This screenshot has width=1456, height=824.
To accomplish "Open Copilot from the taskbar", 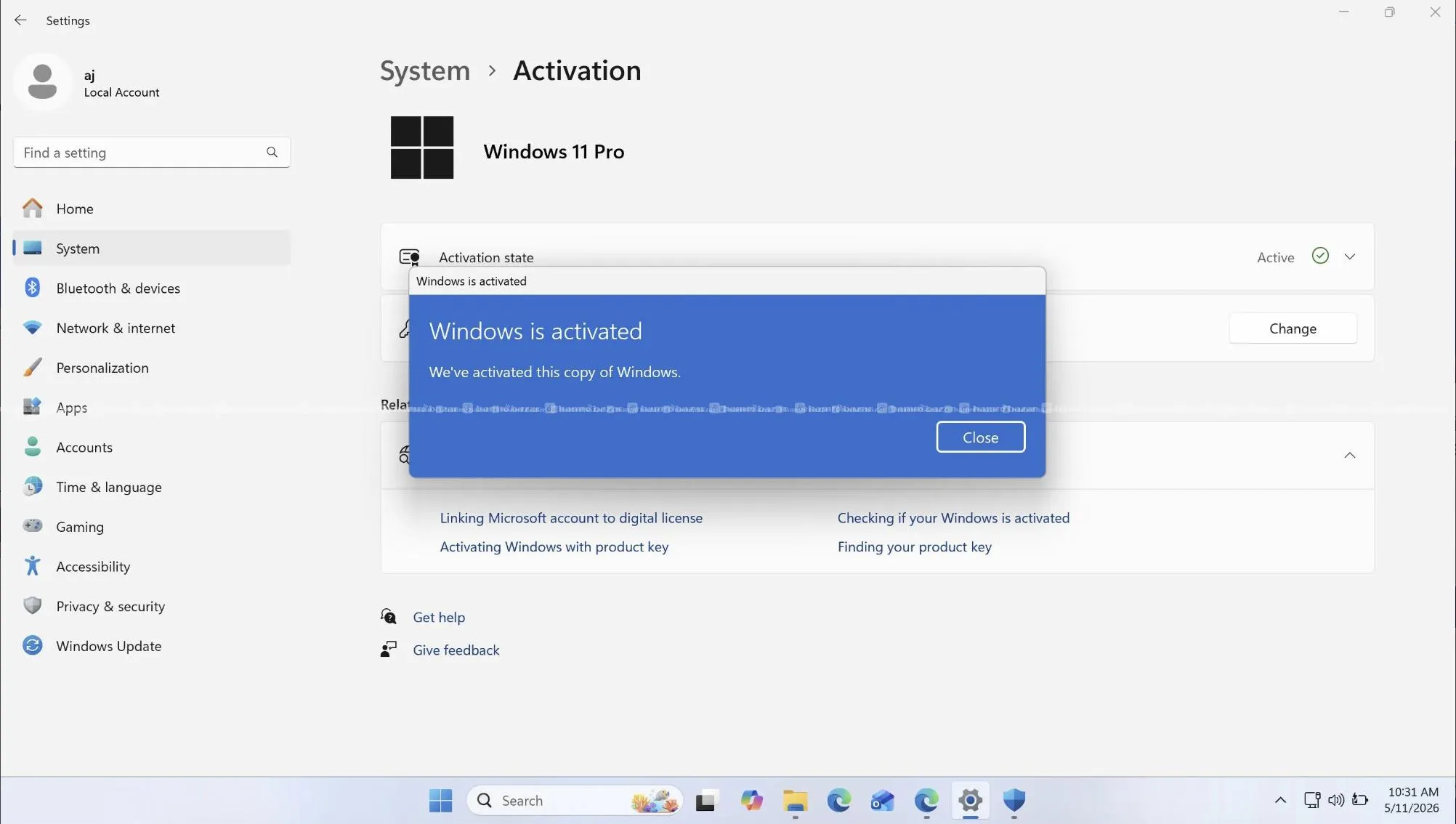I will (x=752, y=801).
